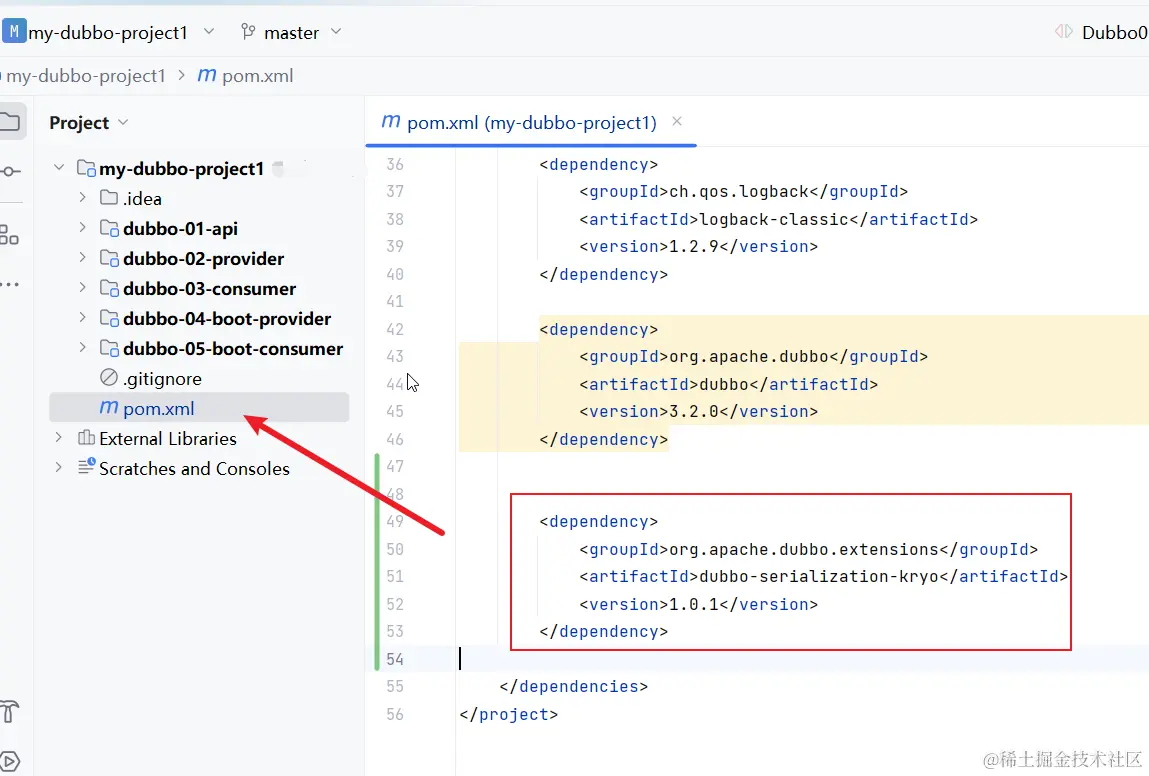Screen dimensions: 1149x776
Task: Open the Commit tool window icon
Action: pyautogui.click(x=9, y=172)
